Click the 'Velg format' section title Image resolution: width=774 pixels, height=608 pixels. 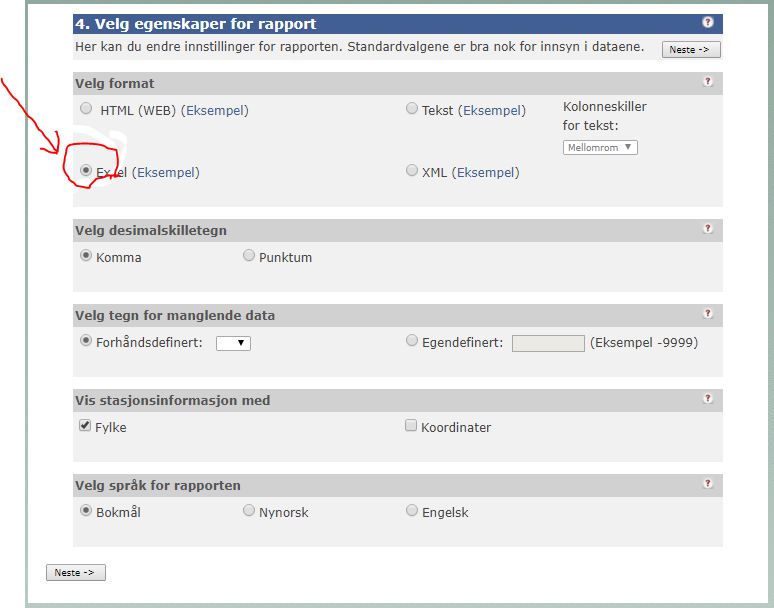[x=115, y=83]
